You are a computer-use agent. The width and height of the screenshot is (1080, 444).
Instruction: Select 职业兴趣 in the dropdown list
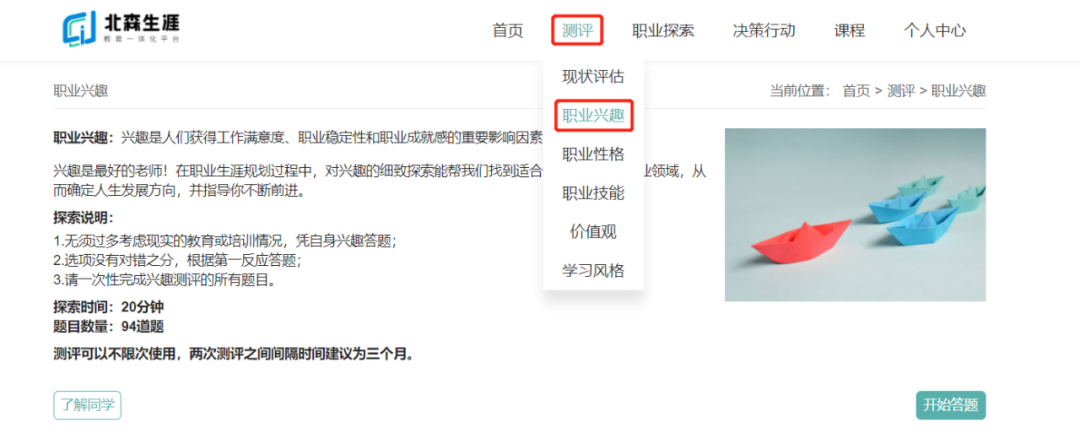593,116
